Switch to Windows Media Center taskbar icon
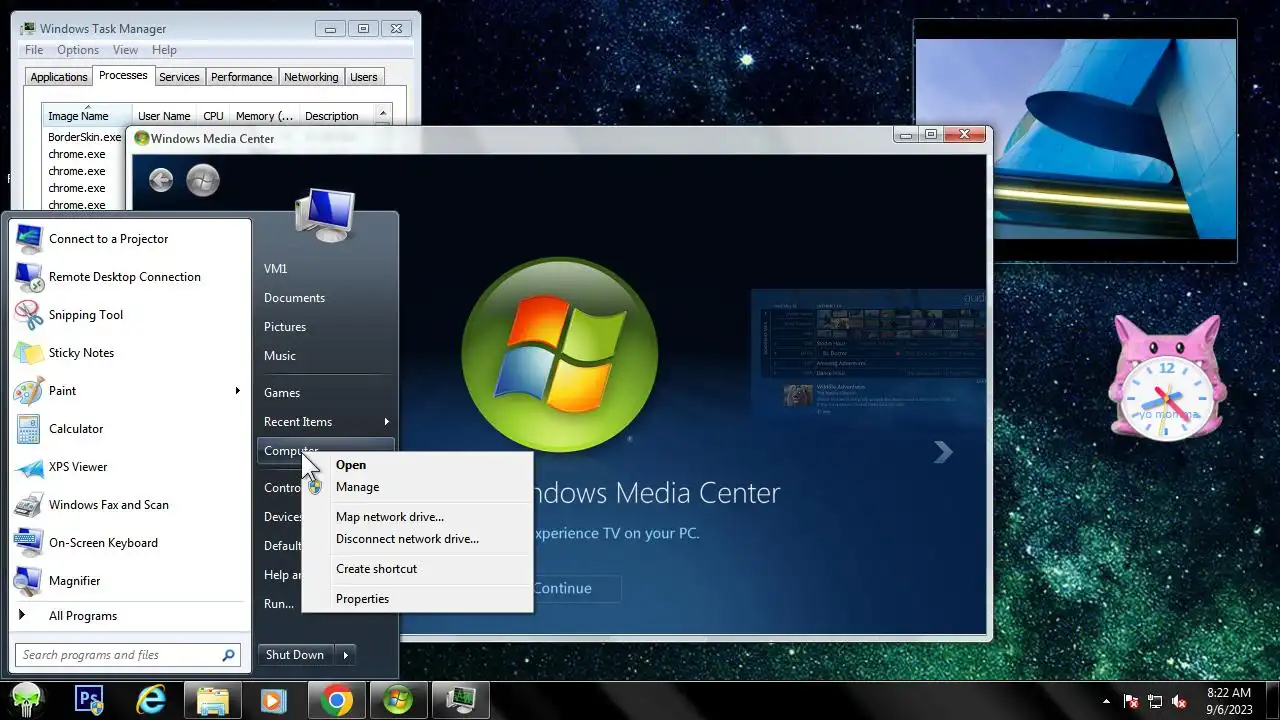This screenshot has height=720, width=1280. click(398, 700)
